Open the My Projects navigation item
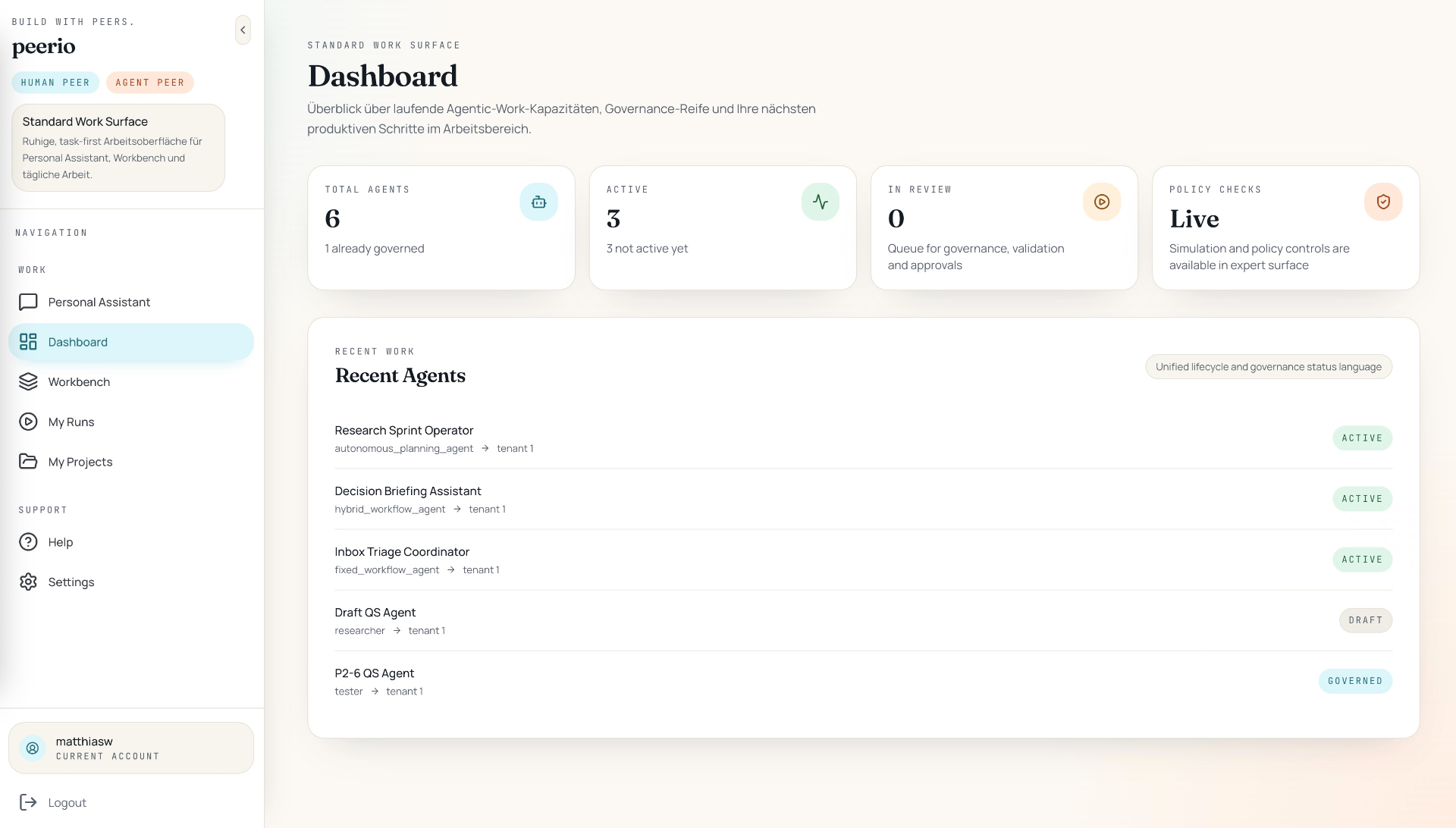 (131, 462)
